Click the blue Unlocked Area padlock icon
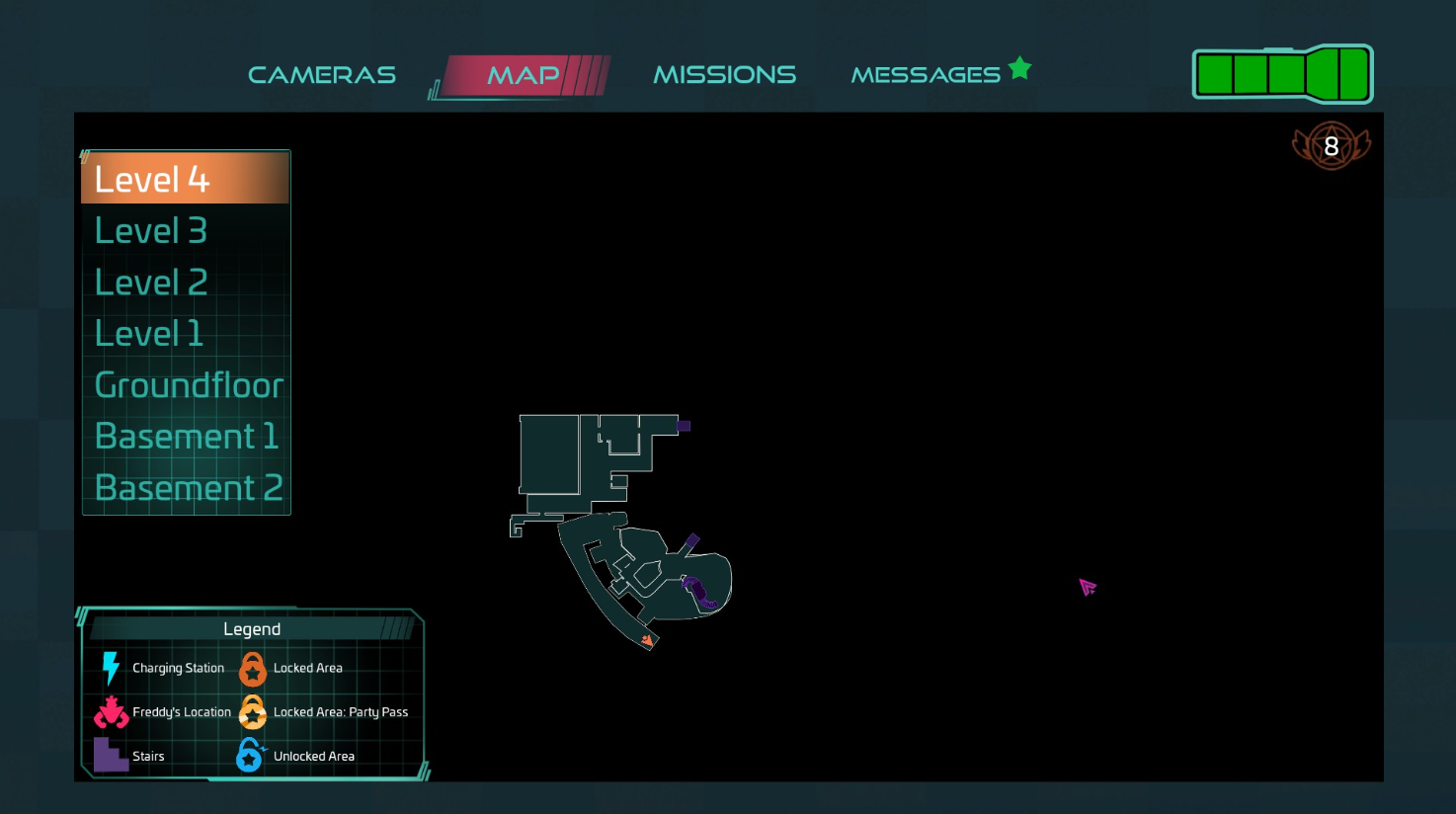The image size is (1456, 814). (x=251, y=756)
